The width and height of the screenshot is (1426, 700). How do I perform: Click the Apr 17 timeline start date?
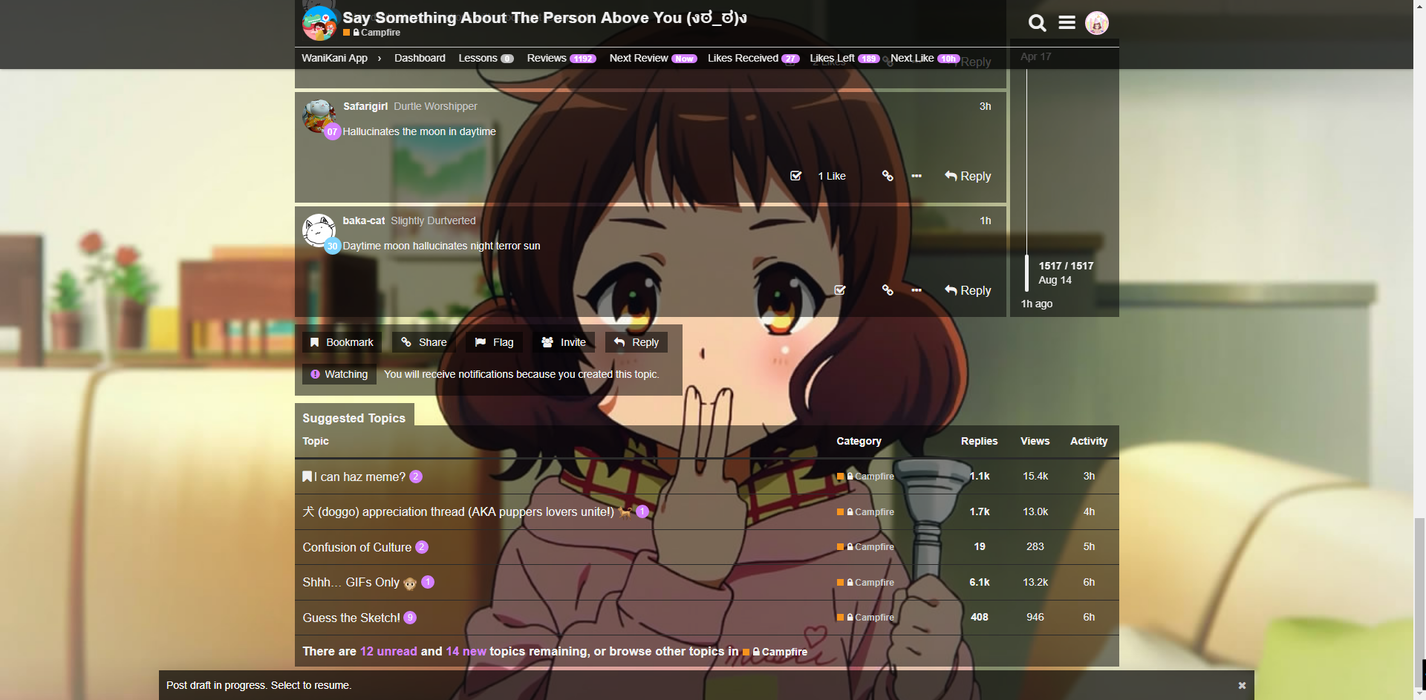pos(1036,57)
